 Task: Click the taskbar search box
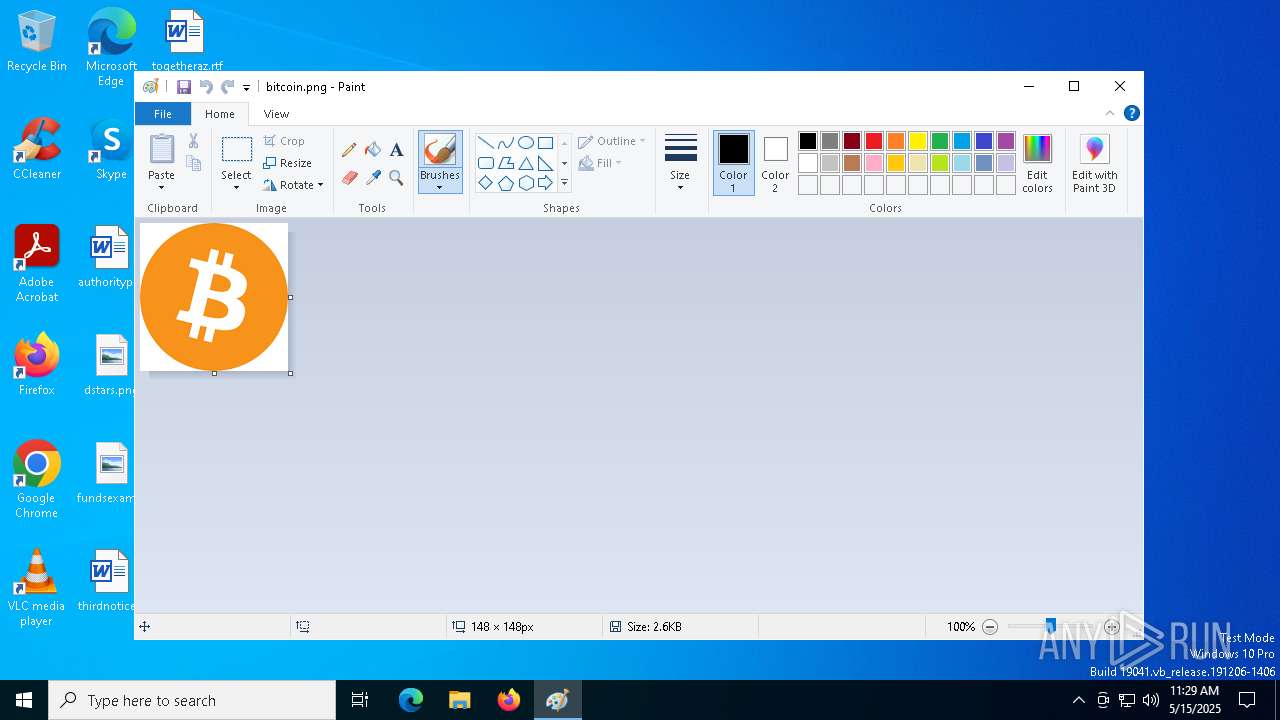click(x=192, y=700)
